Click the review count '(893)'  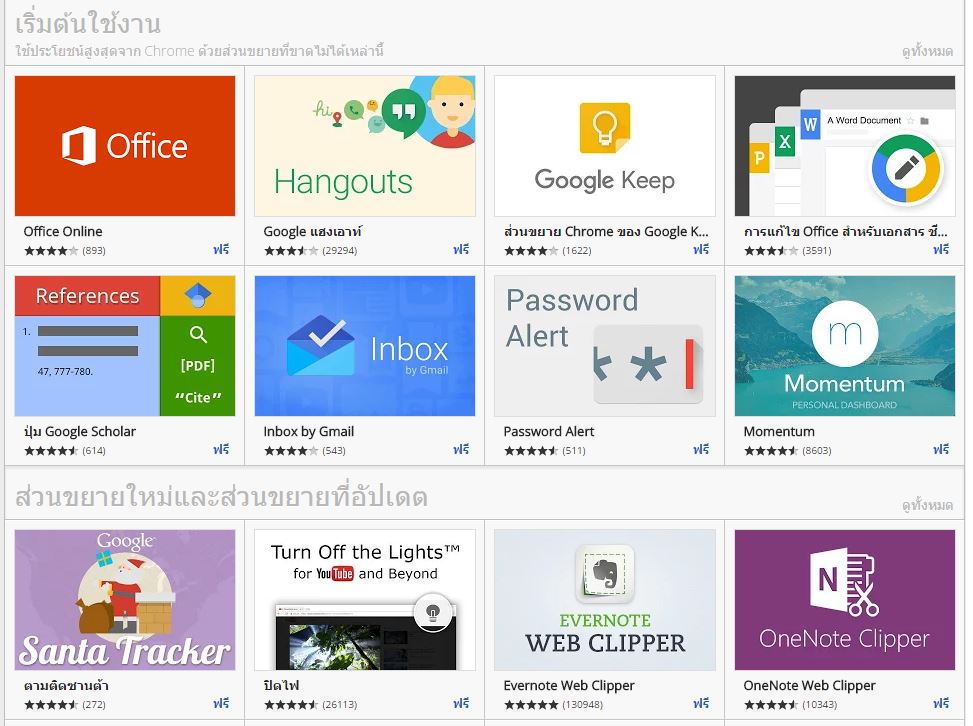tap(94, 251)
